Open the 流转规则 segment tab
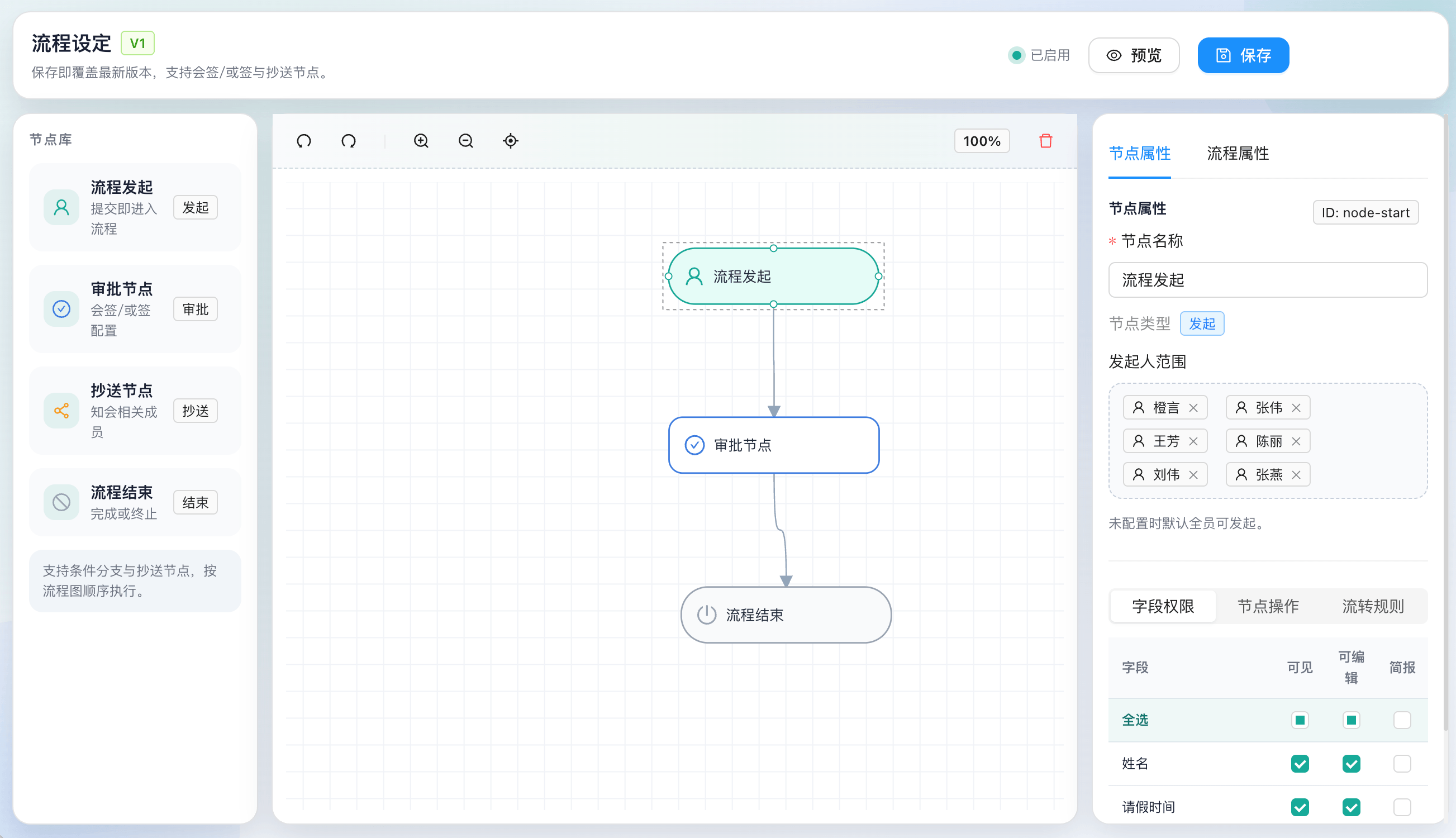The height and width of the screenshot is (838, 1456). coord(1373,606)
